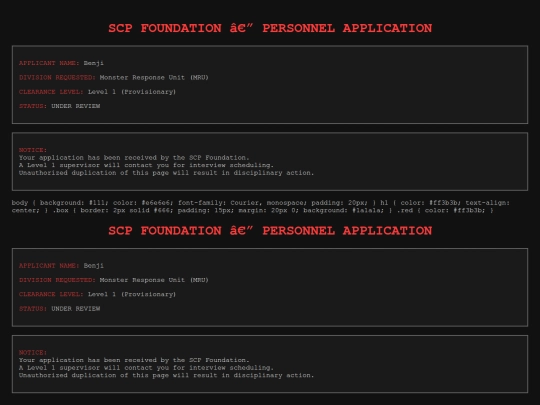Click 'CLEARANCE LEVEL:' label in the upper form

(x=51, y=92)
